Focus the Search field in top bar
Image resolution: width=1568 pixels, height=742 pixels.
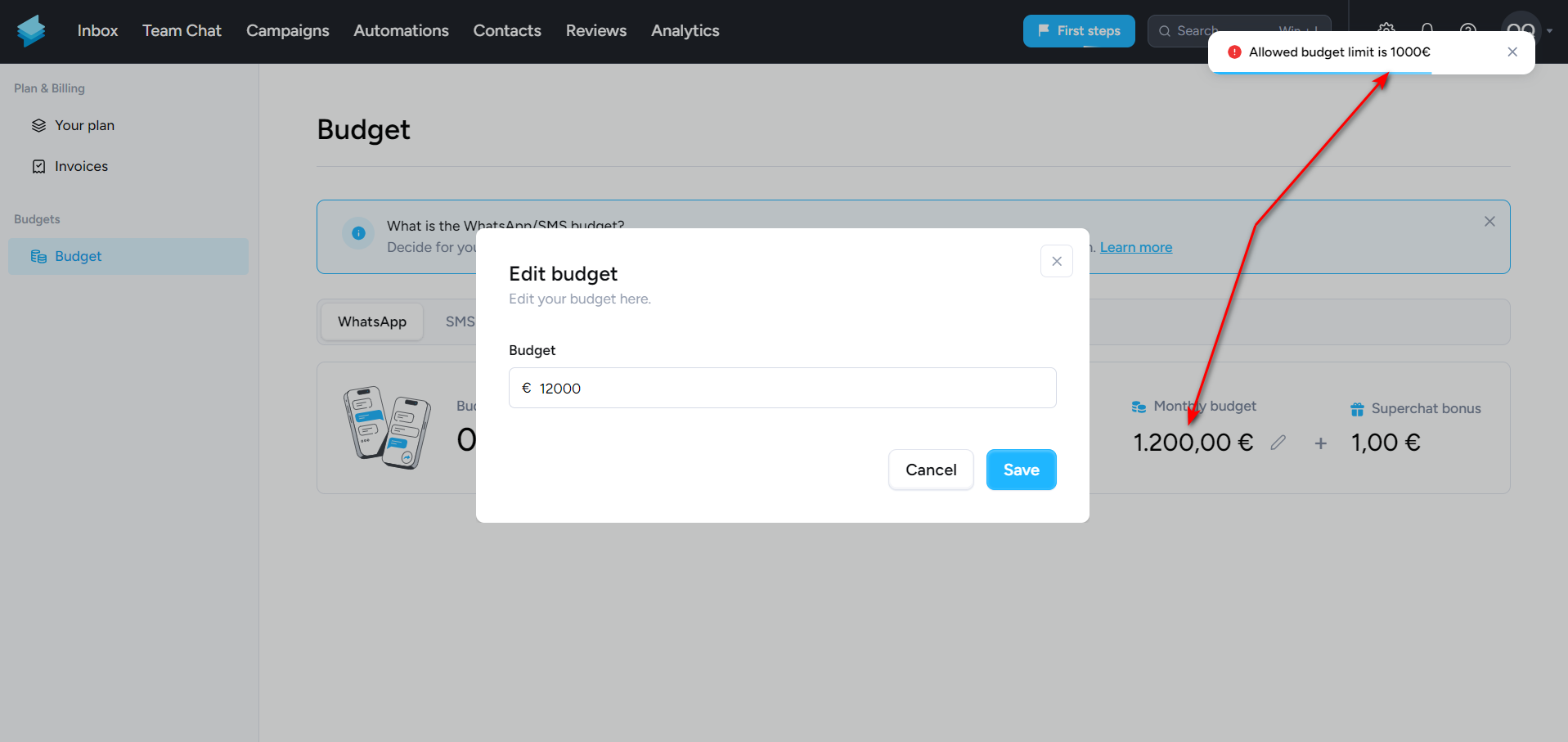click(x=1238, y=31)
